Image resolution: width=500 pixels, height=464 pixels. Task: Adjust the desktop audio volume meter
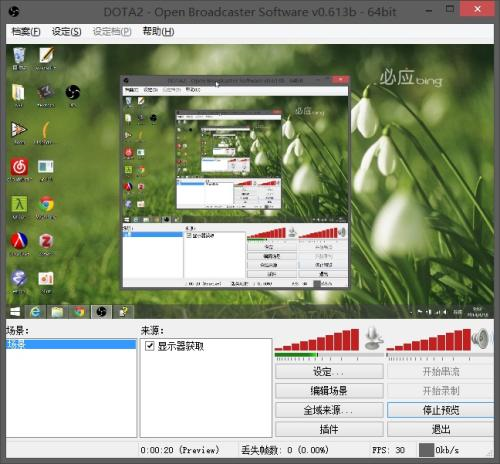(429, 339)
